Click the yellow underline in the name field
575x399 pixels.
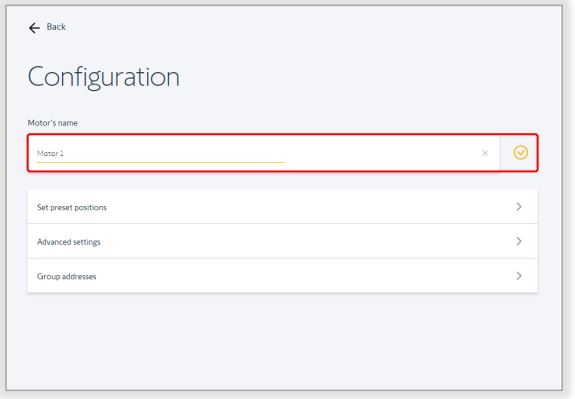pyautogui.click(x=161, y=162)
